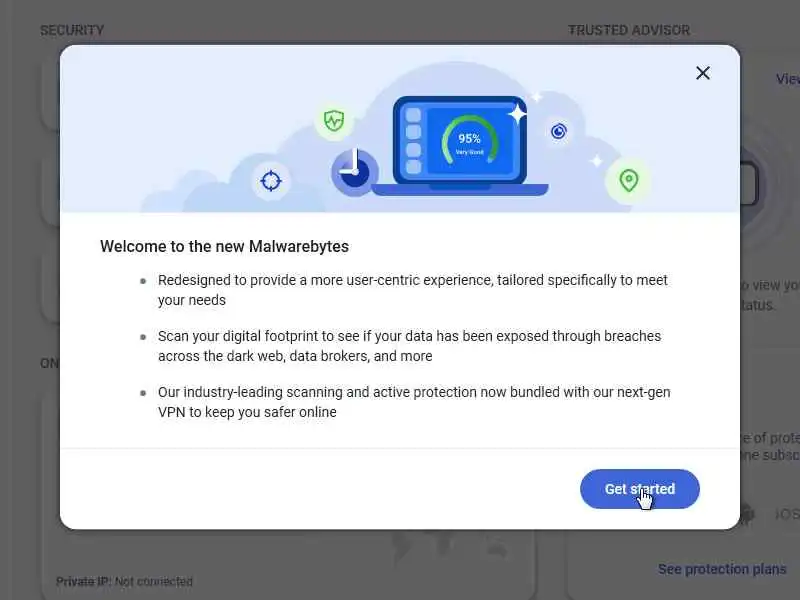Click the 95% Very Good score gauge
The width and height of the screenshot is (800, 600).
[x=469, y=140]
